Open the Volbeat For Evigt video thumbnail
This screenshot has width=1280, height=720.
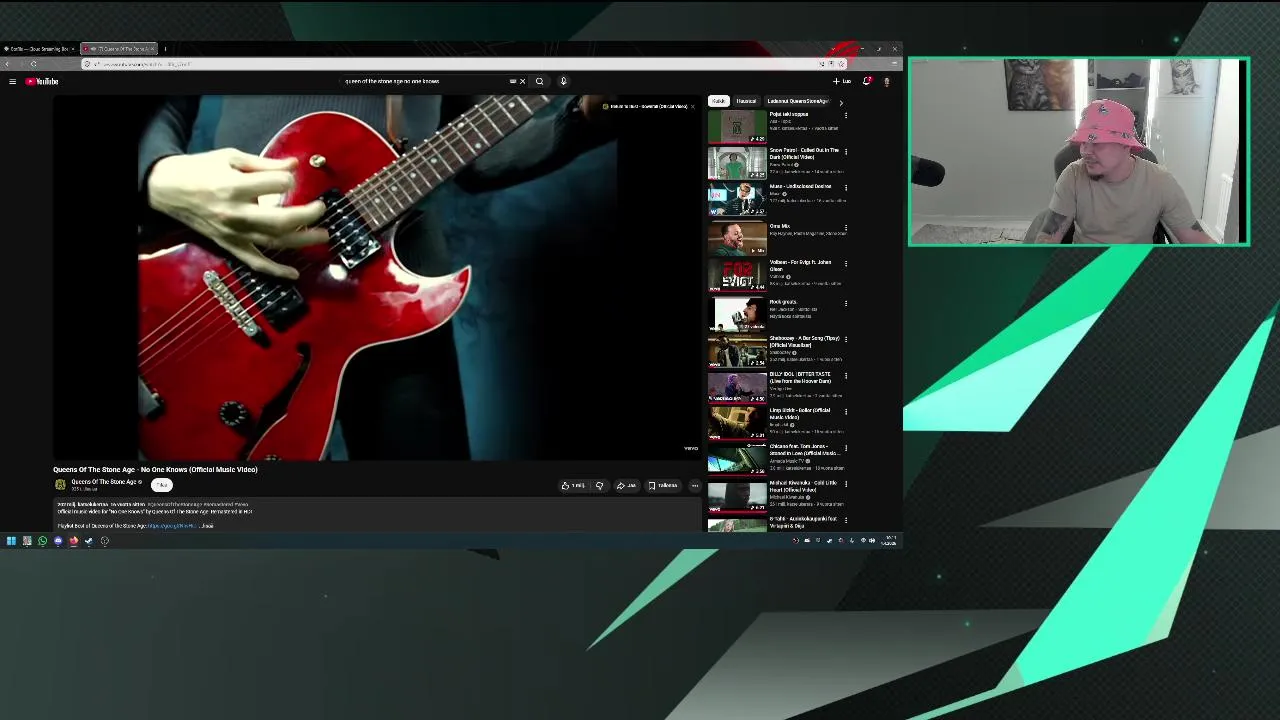coord(737,275)
